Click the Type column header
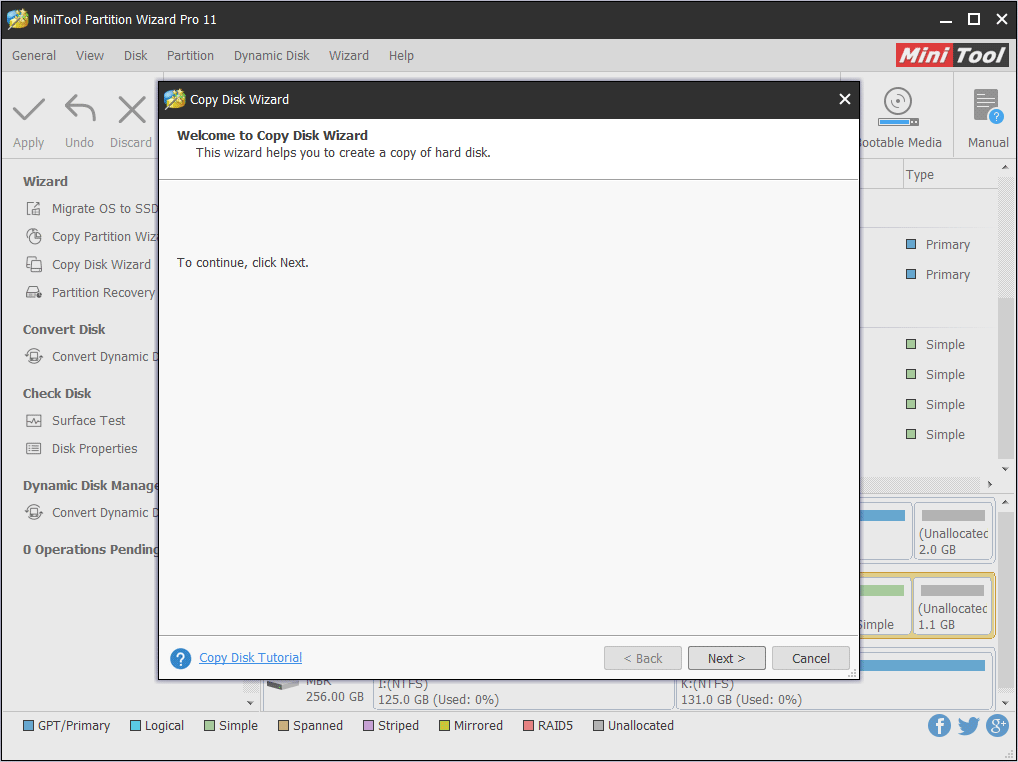Viewport: 1018px width, 762px height. (x=949, y=175)
